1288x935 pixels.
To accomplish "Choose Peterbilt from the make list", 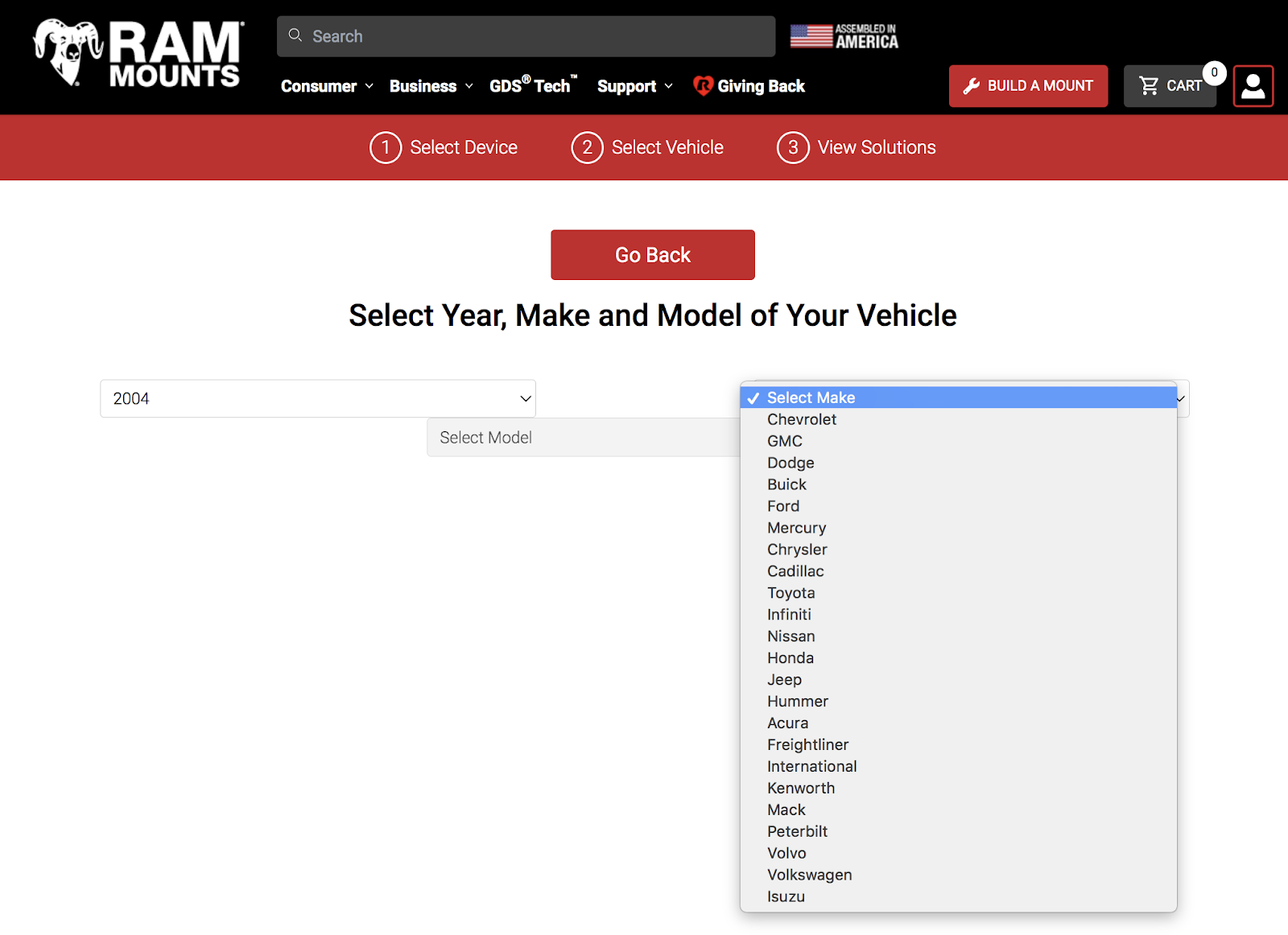I will pos(958,832).
